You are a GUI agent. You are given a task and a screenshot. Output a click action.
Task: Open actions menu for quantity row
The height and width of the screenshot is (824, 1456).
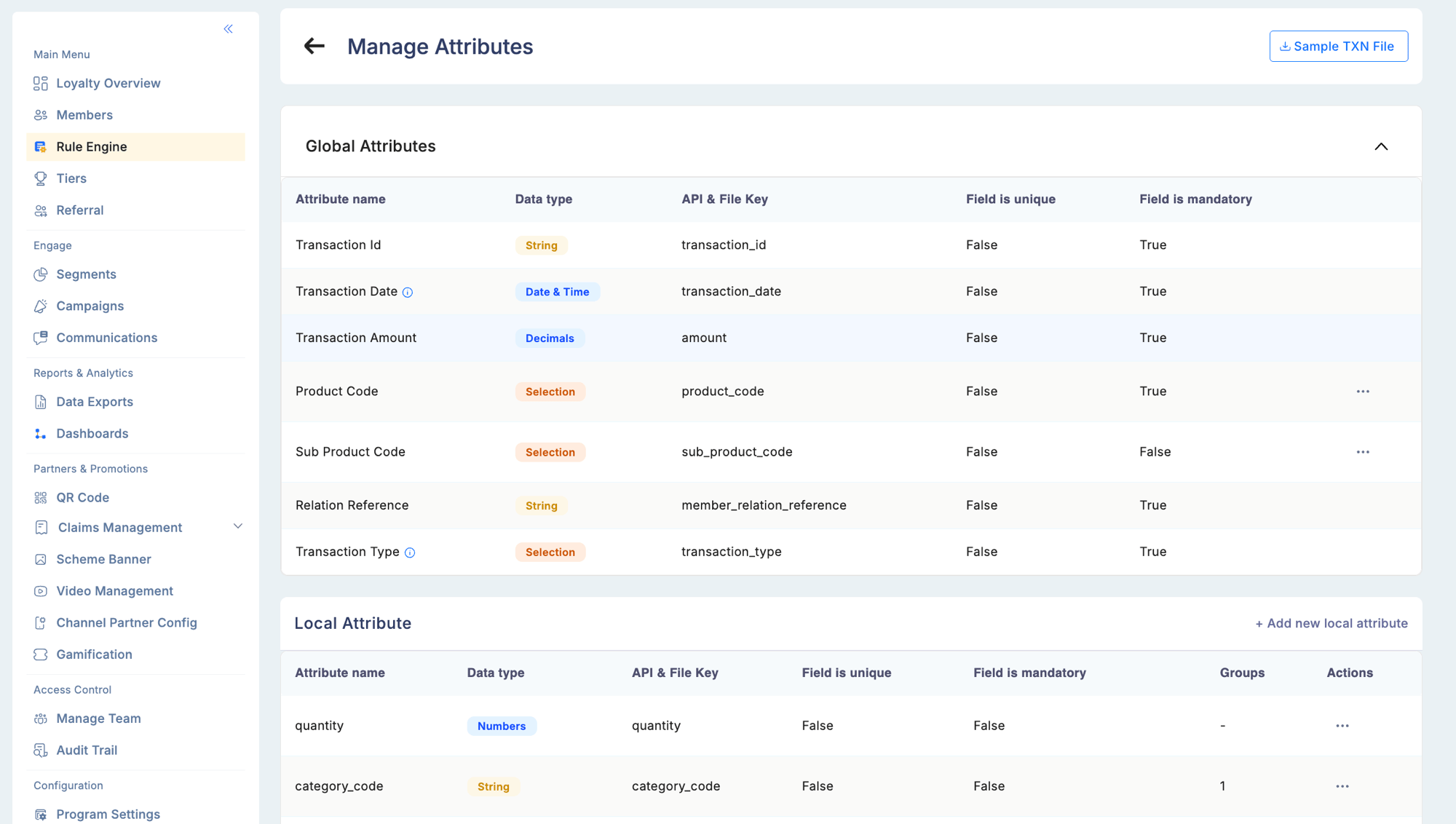(x=1342, y=726)
